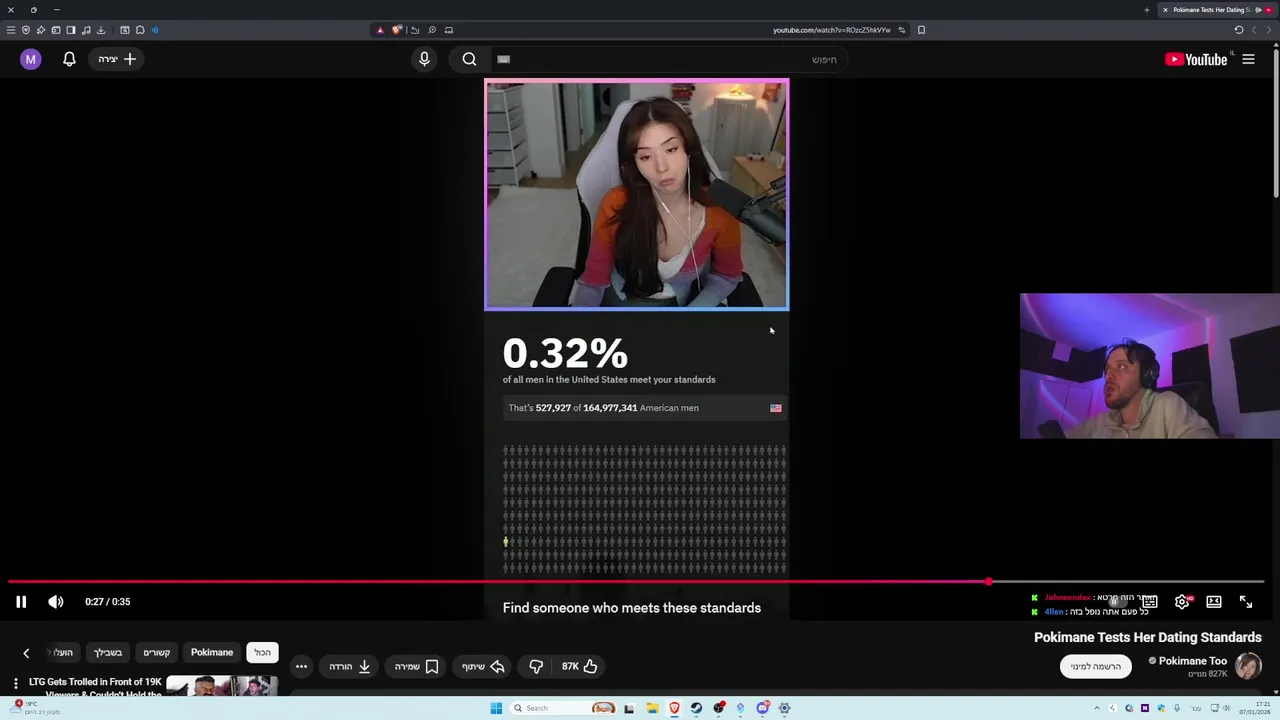Show more chips with the chevron arrow
Image resolution: width=1280 pixels, height=720 pixels.
pos(26,653)
